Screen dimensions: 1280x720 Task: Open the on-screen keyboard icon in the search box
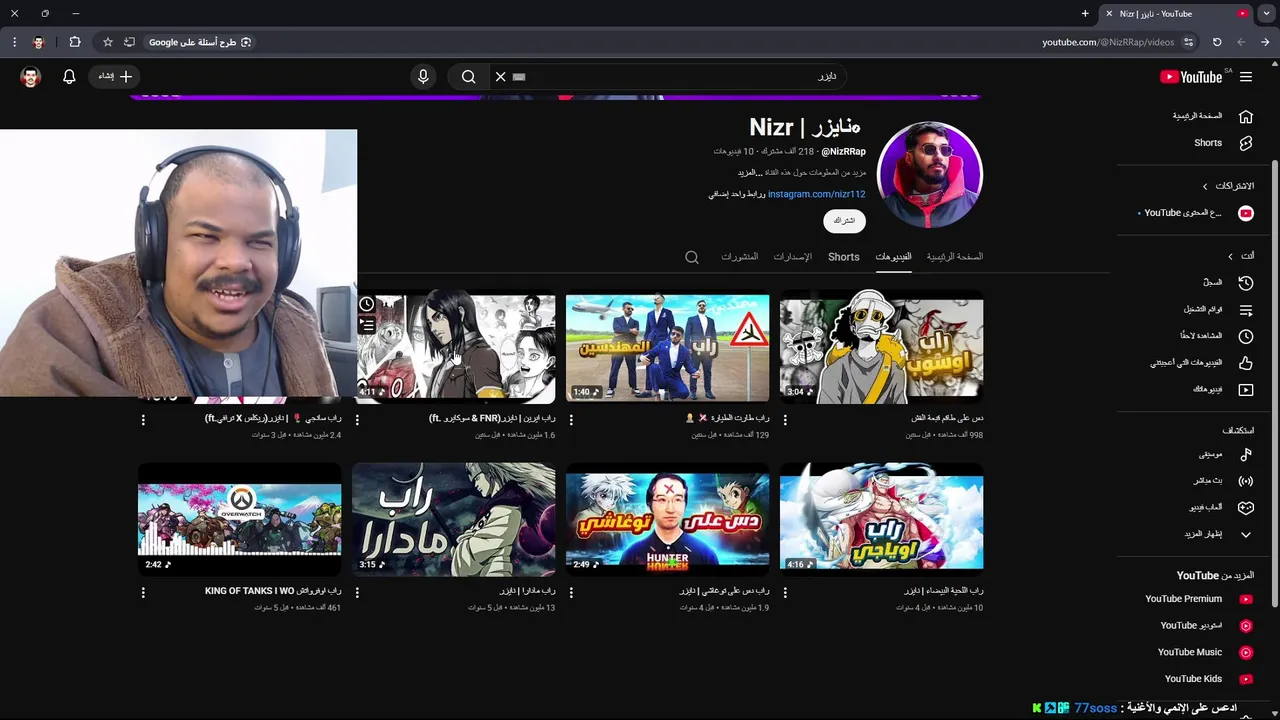(519, 77)
